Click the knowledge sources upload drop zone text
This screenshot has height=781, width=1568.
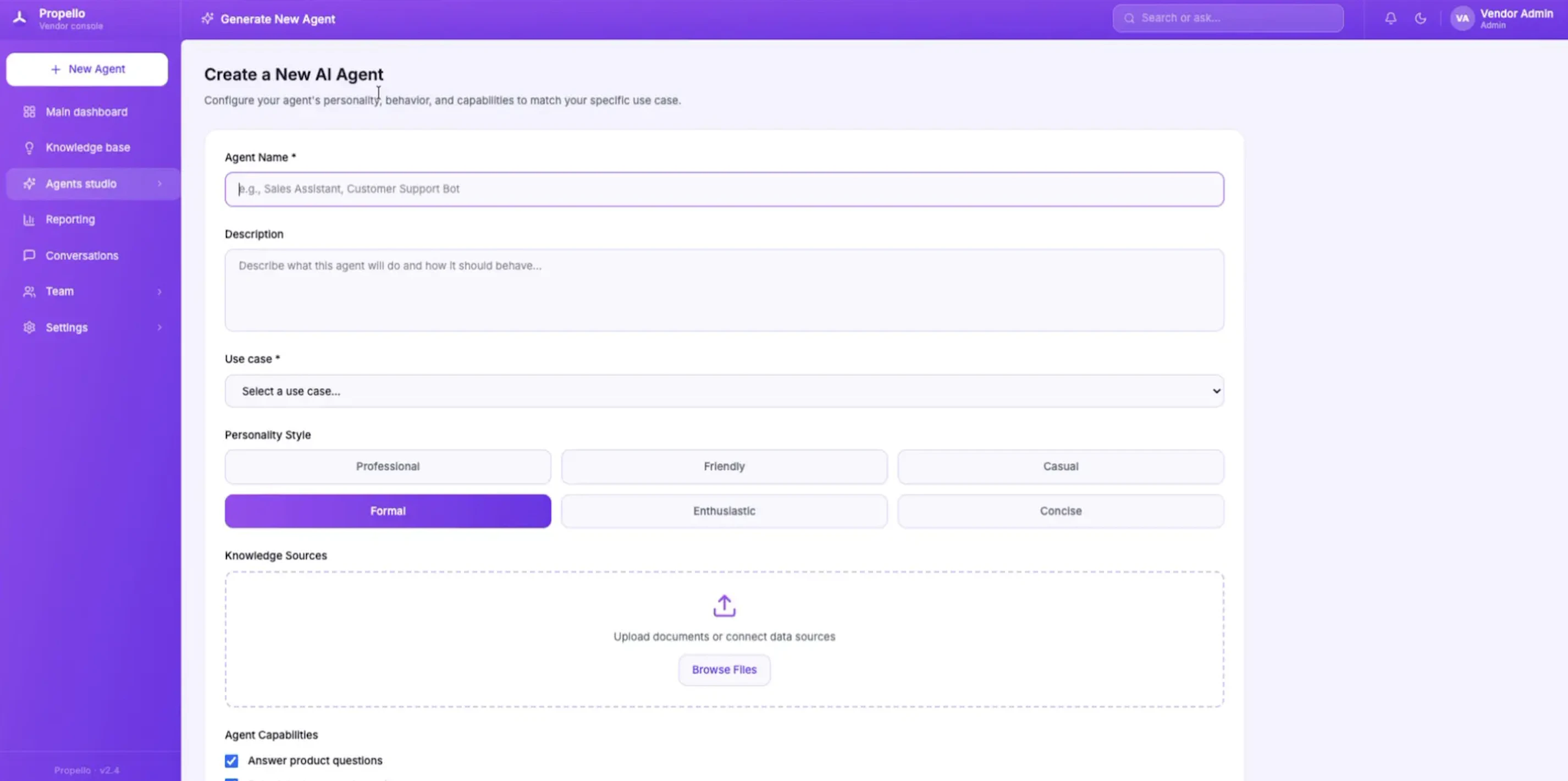click(725, 637)
